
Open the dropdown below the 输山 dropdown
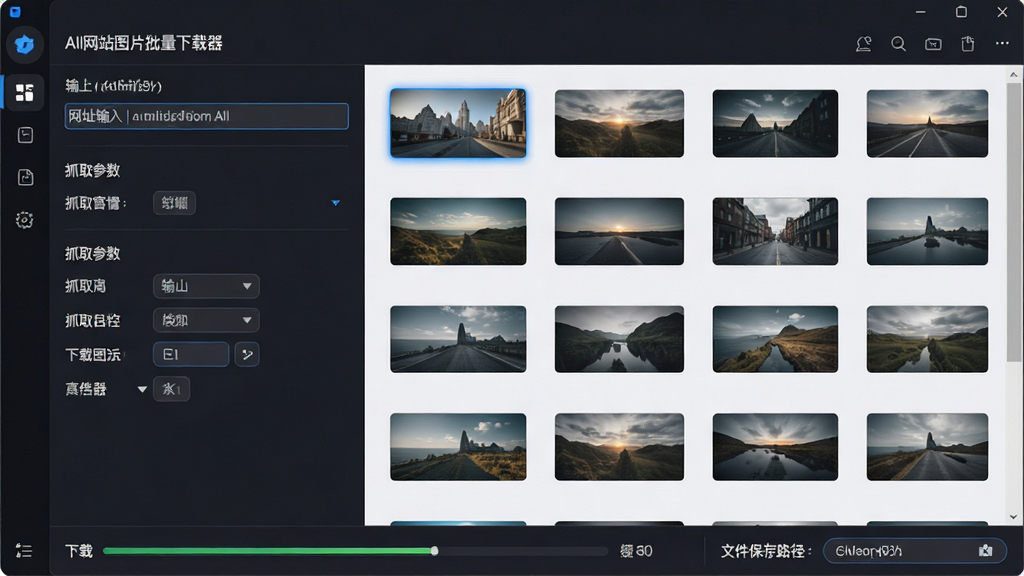tap(206, 320)
